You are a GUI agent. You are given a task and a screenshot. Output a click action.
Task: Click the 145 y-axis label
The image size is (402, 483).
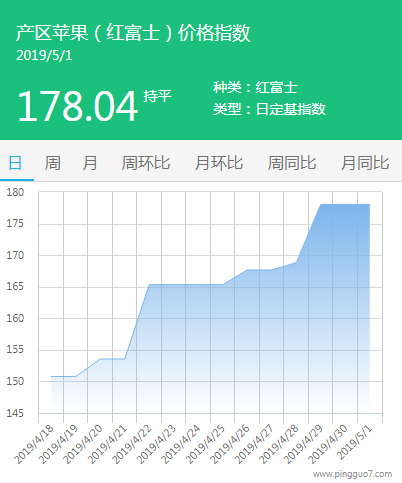coord(15,413)
